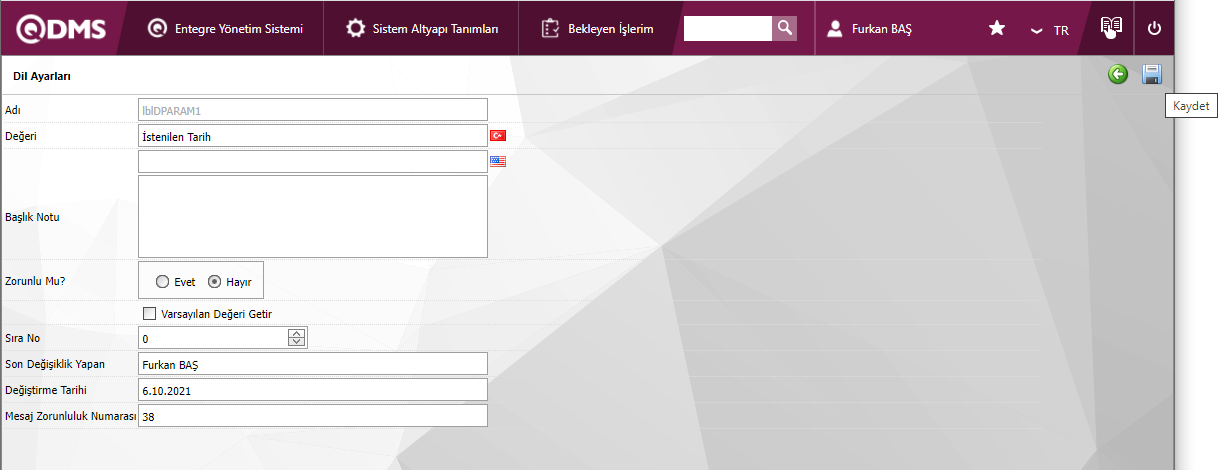Click the green back arrow icon
The height and width of the screenshot is (470, 1220).
click(1118, 74)
